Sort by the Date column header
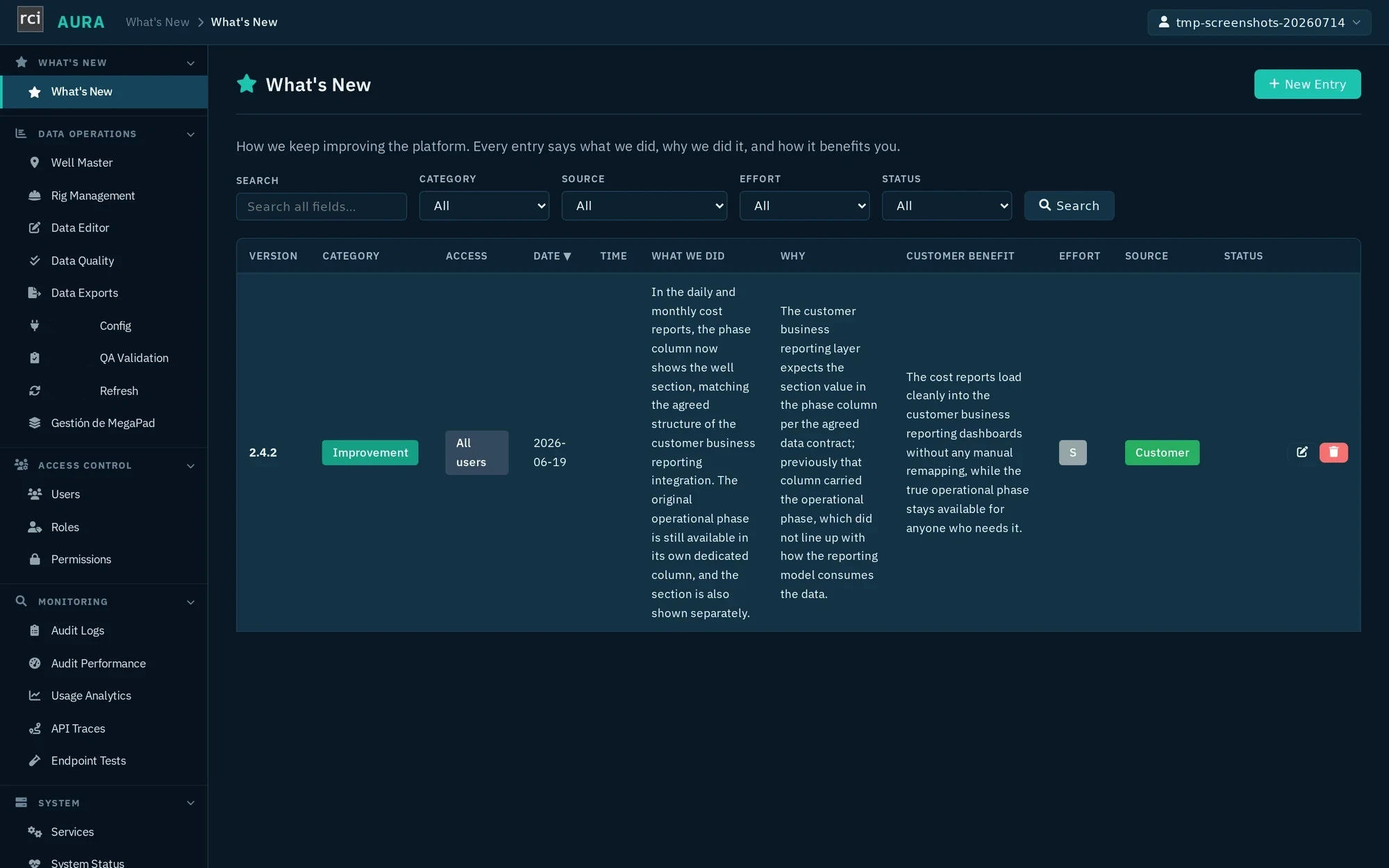This screenshot has height=868, width=1389. point(552,256)
